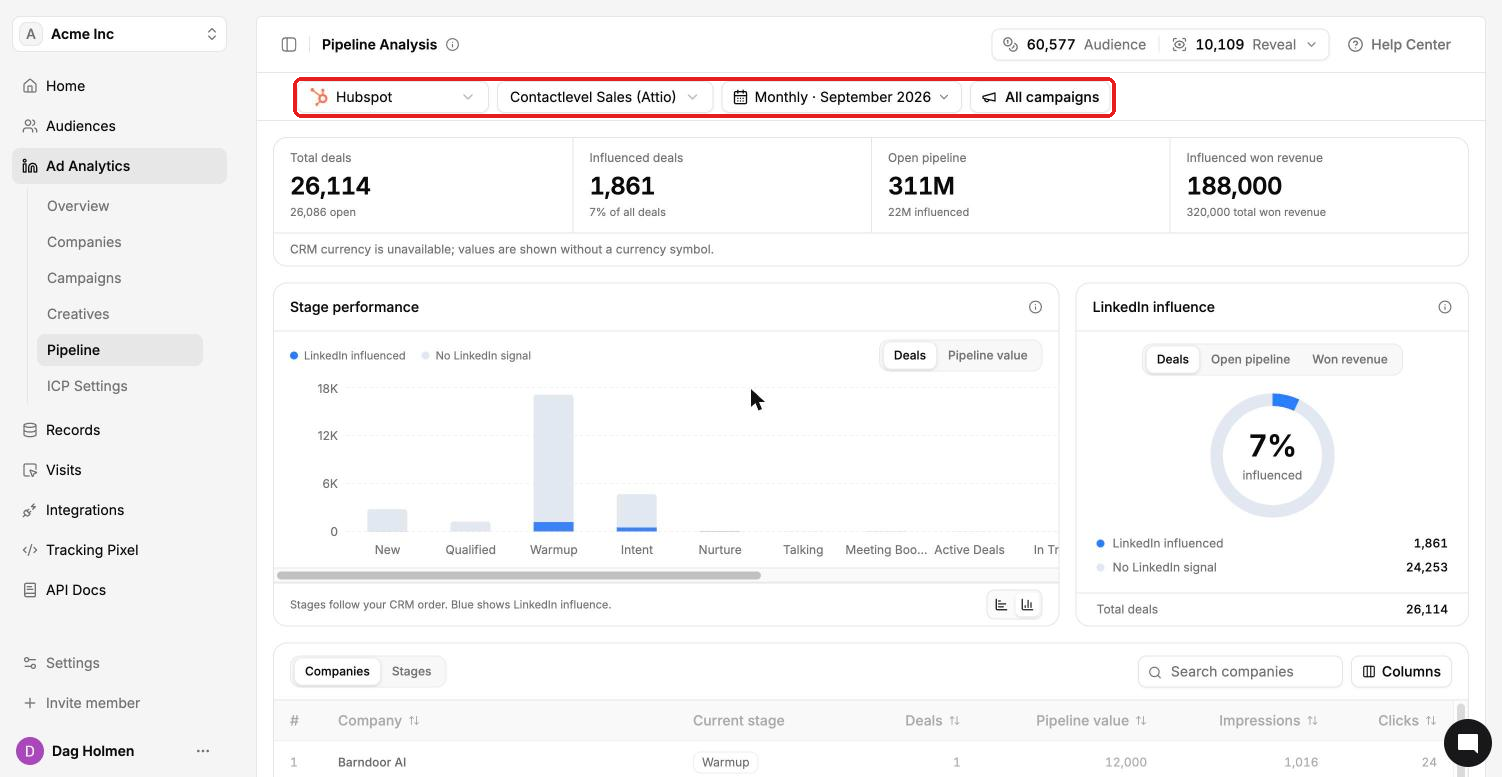The width and height of the screenshot is (1502, 777).
Task: Select the Companies tab
Action: click(x=337, y=671)
